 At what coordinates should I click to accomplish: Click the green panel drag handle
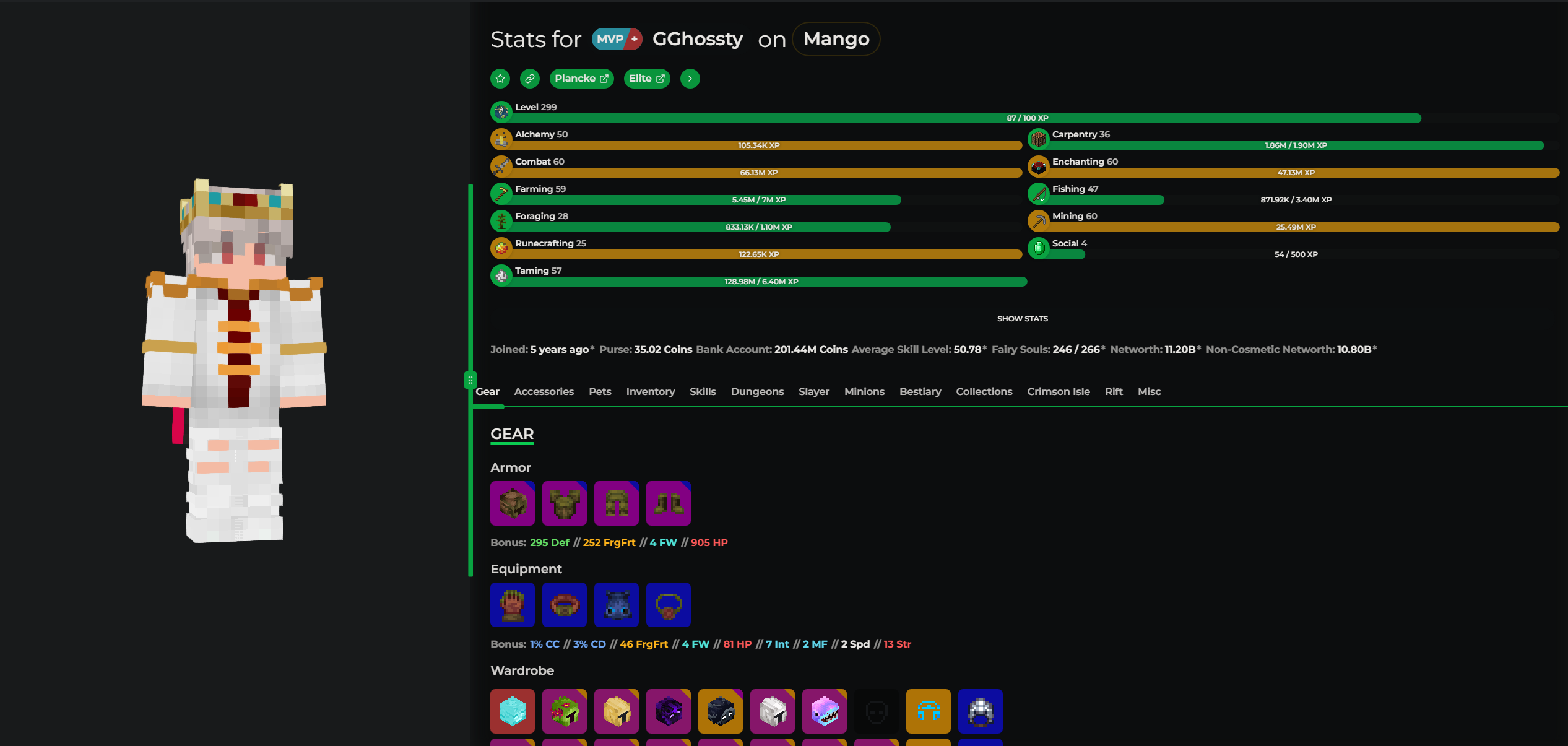tap(470, 380)
